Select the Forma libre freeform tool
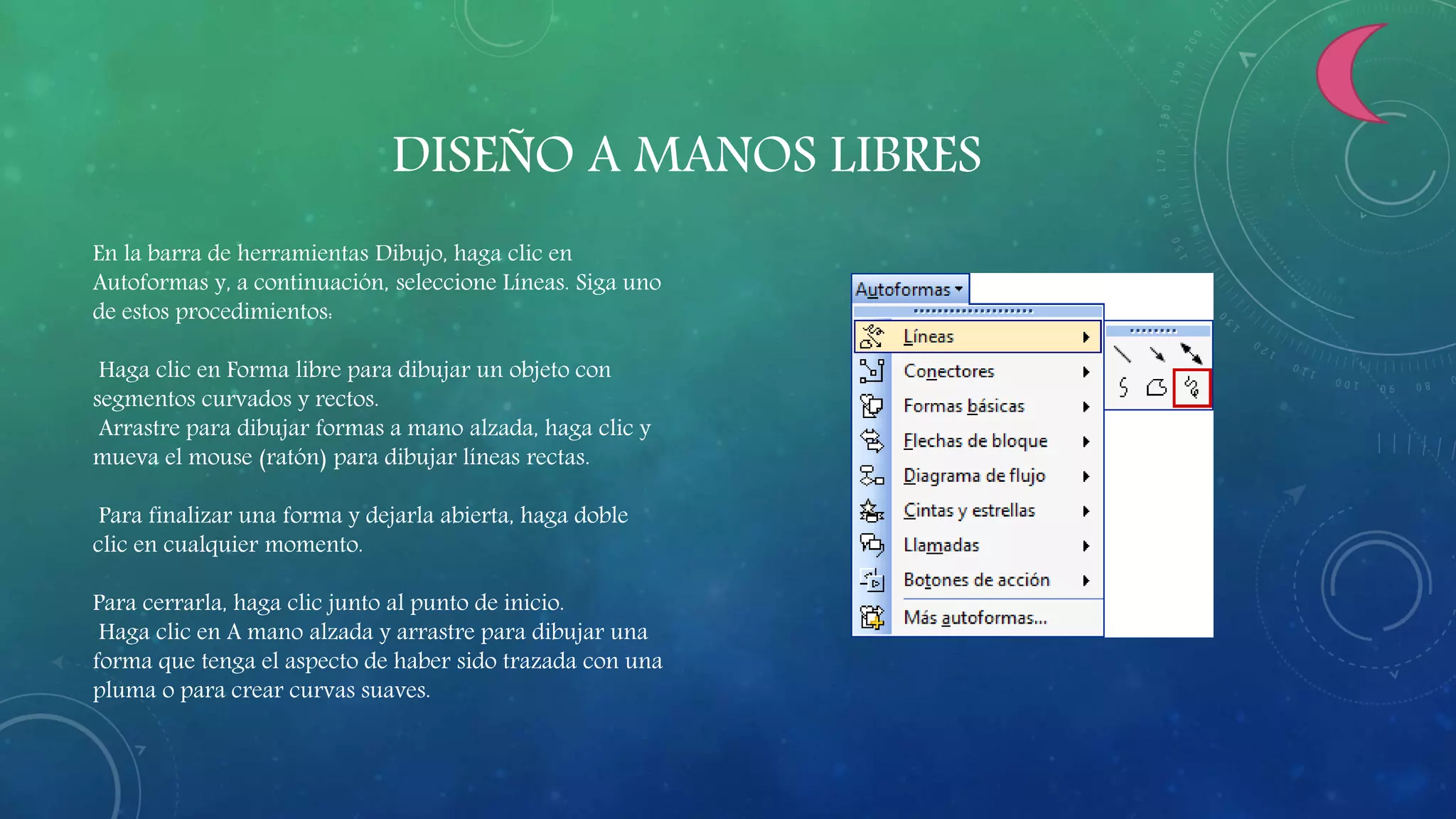 click(x=1157, y=387)
